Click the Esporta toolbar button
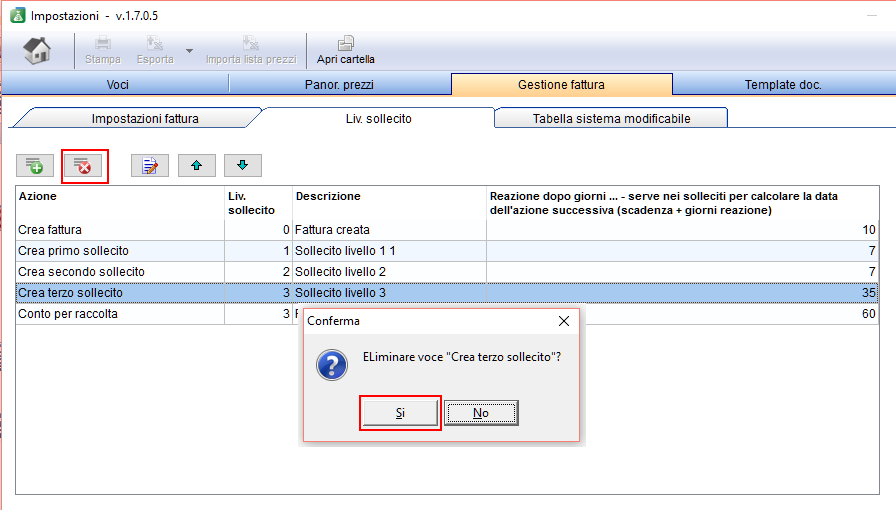896x510 pixels. (x=155, y=50)
